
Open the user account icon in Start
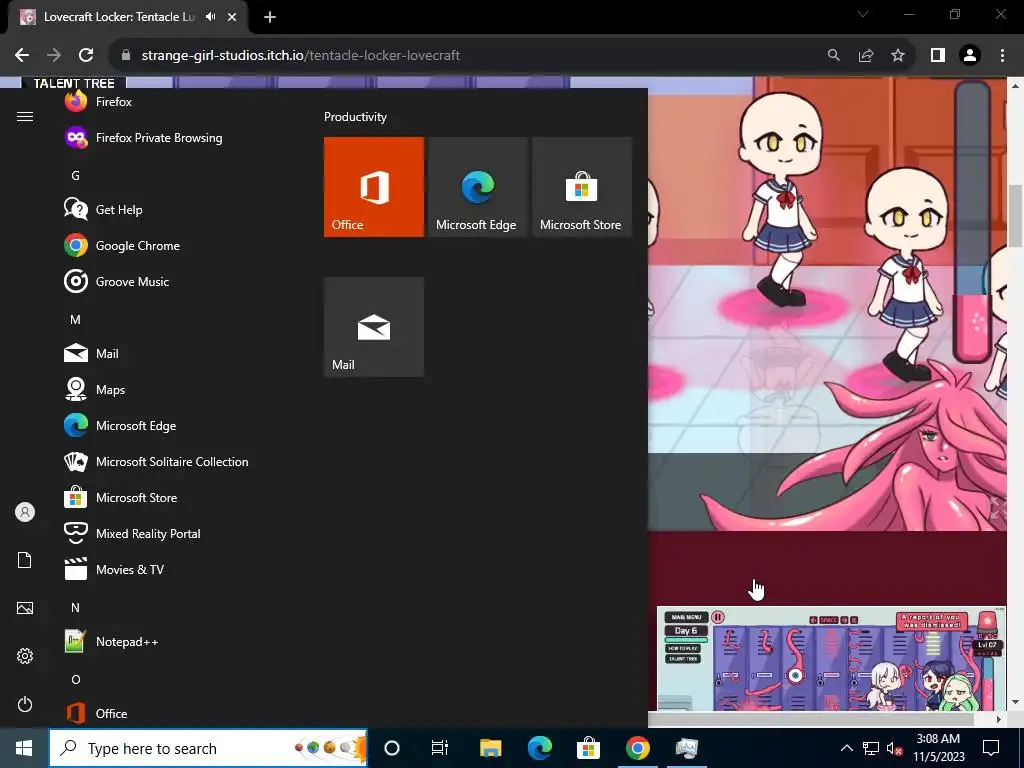(25, 512)
